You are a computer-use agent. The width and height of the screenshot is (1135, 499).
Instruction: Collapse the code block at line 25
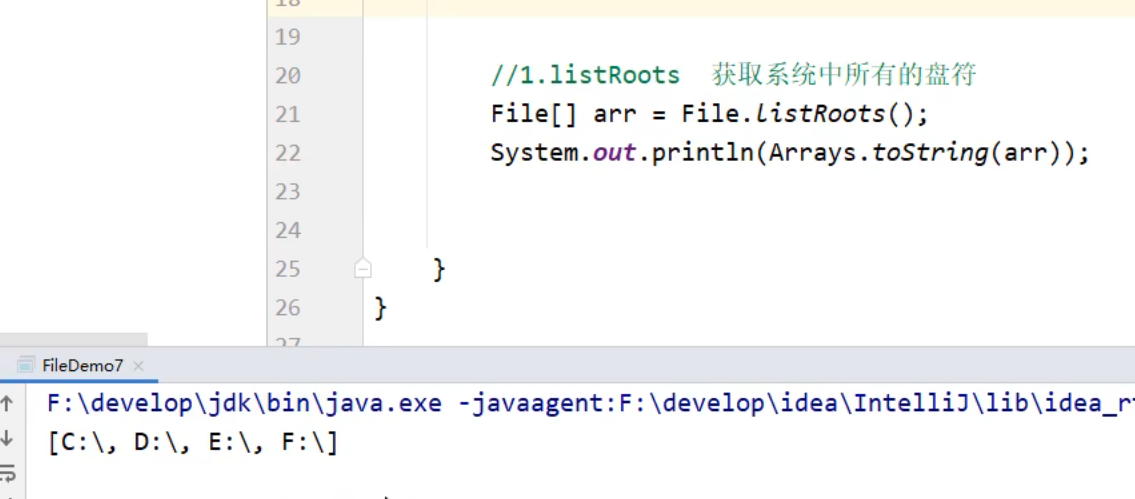click(363, 269)
